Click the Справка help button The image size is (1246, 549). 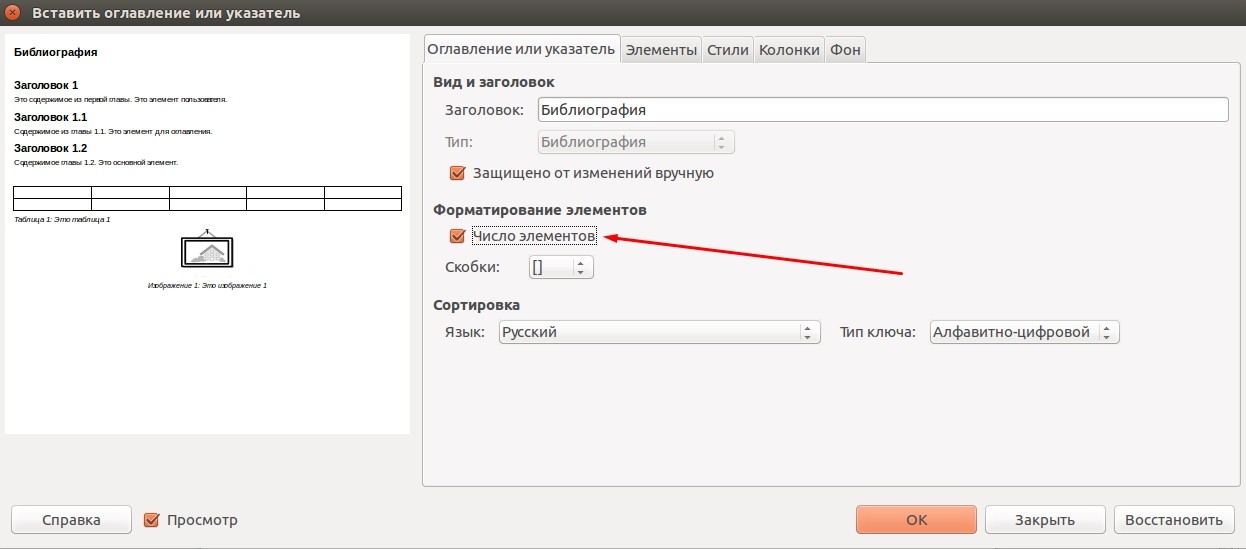coord(71,520)
